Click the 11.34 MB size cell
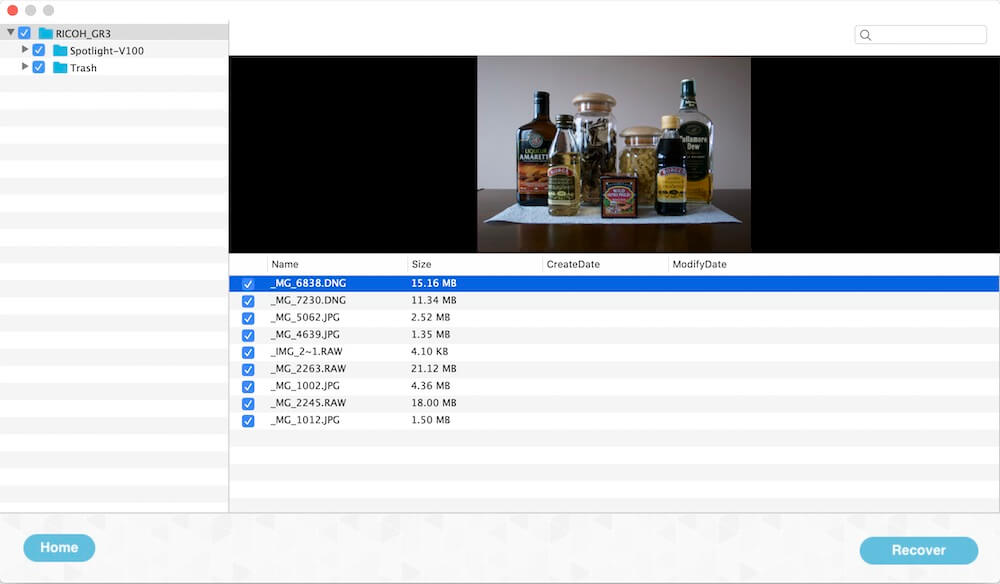 tap(434, 300)
